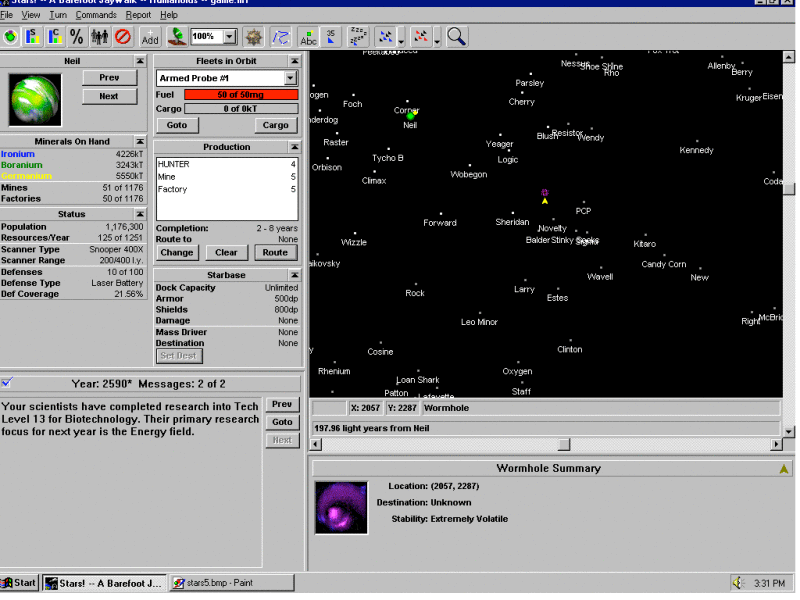Viewport: 800px width, 600px height.
Task: Open the enemy fleet filter dropdown arrow
Action: tap(437, 40)
